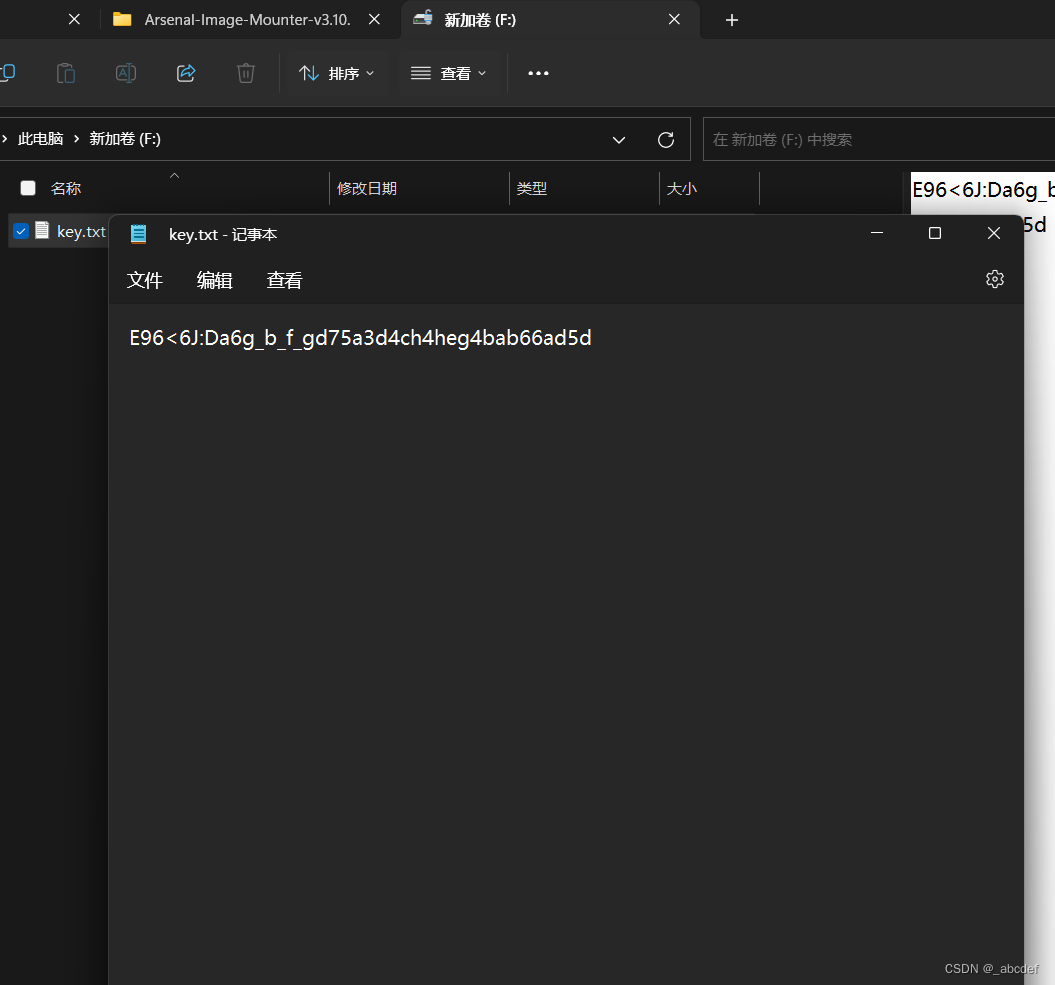Expand the address bar history chevron
Screen dimensions: 1055x985
point(619,140)
